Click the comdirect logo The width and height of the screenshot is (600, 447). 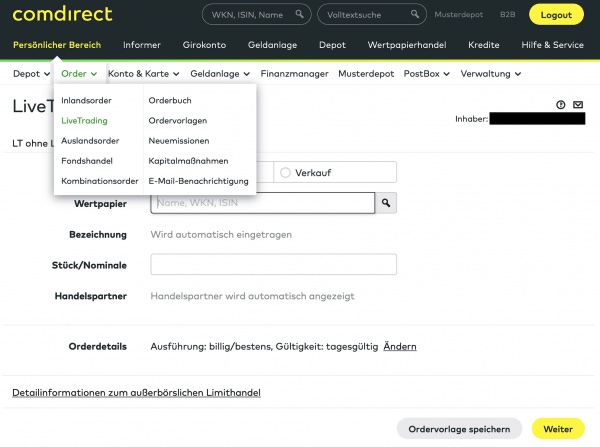tap(62, 14)
